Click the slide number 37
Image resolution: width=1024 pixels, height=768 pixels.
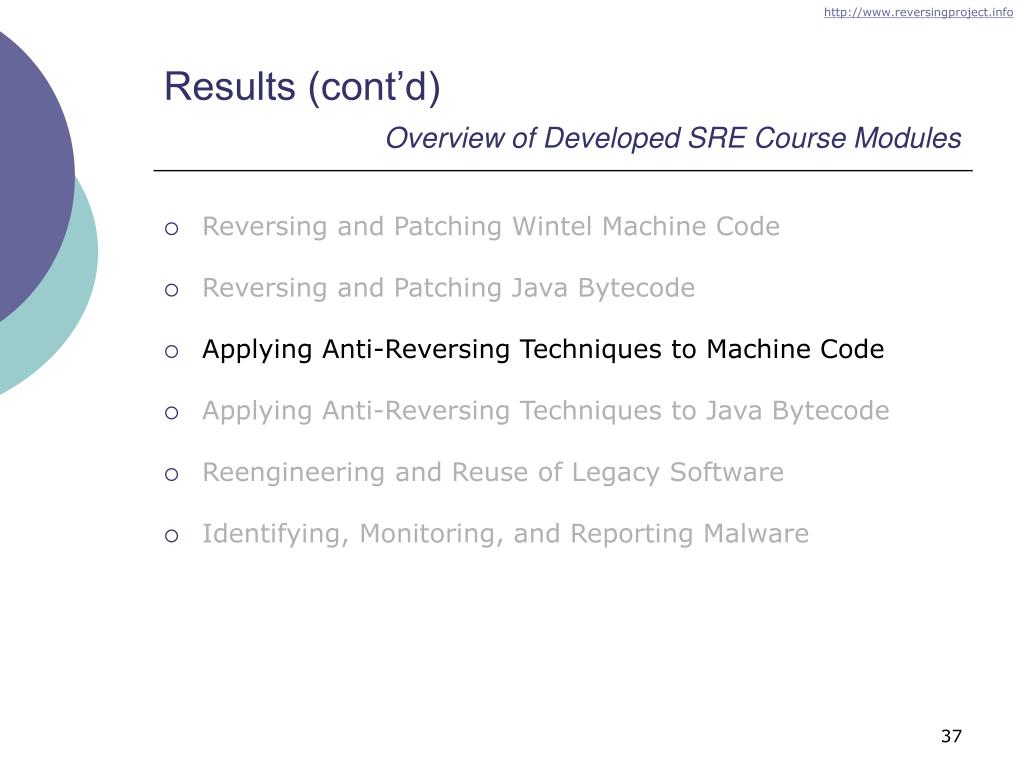click(952, 736)
